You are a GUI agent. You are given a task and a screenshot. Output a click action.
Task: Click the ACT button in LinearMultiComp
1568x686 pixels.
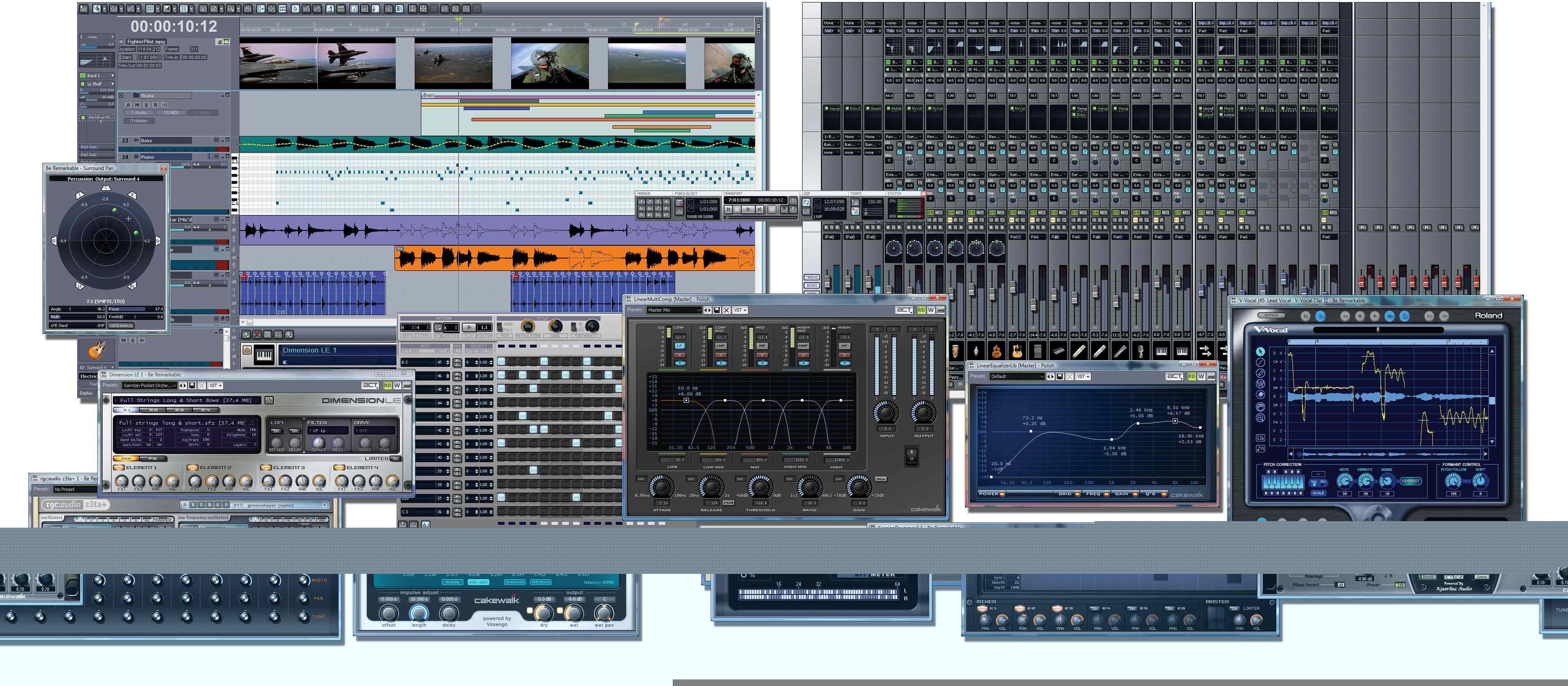[x=904, y=310]
